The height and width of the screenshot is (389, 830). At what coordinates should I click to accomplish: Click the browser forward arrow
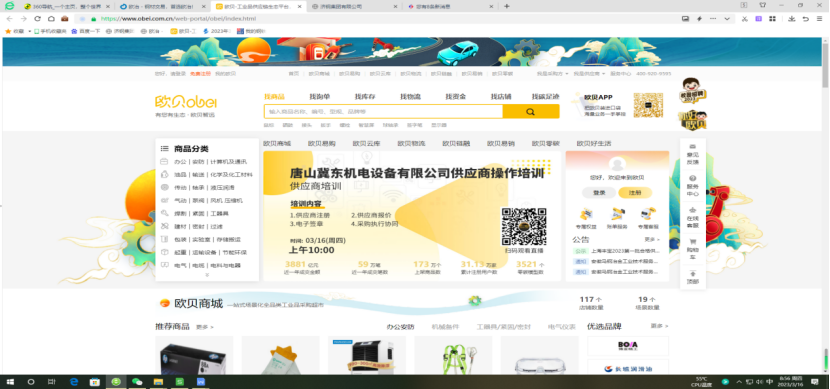pyautogui.click(x=23, y=19)
